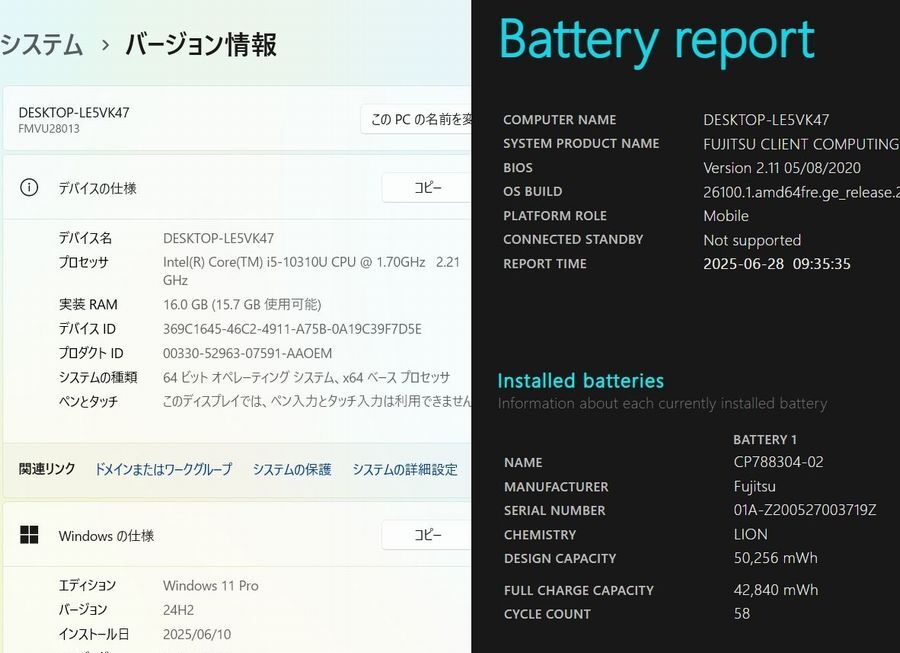Select the FMVU28013 model text

[x=49, y=129]
